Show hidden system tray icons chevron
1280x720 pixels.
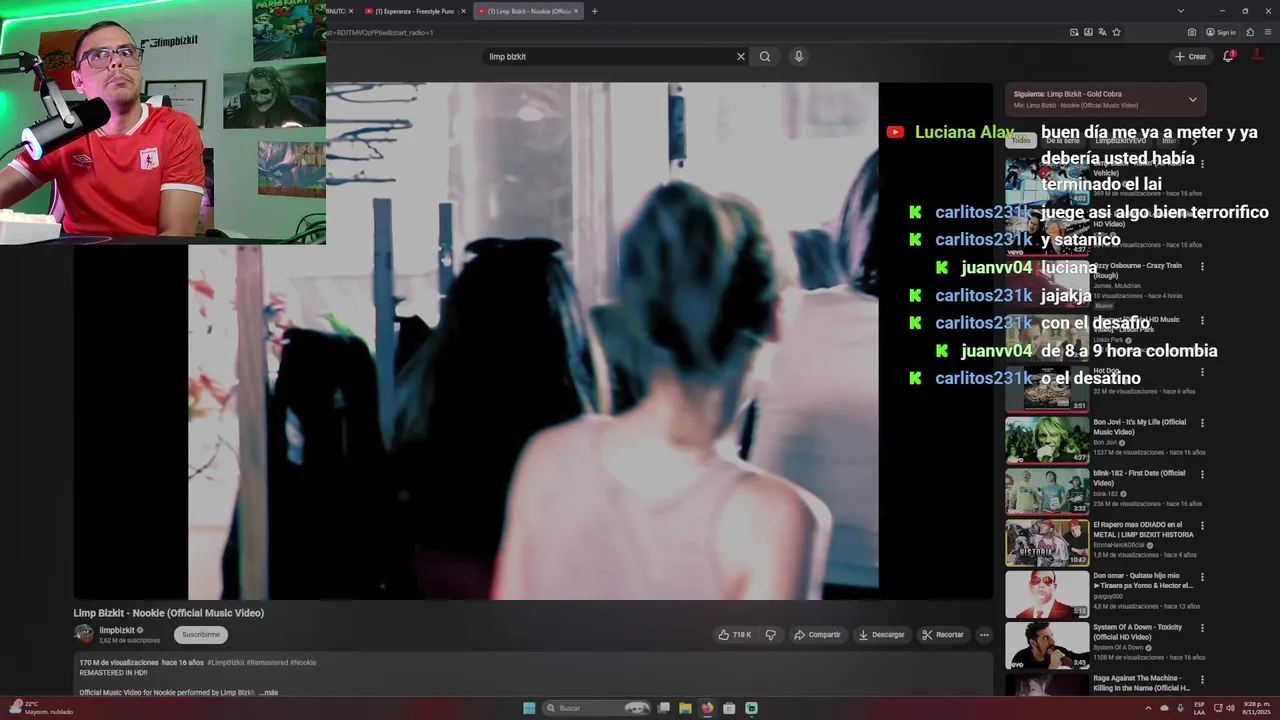(1148, 708)
